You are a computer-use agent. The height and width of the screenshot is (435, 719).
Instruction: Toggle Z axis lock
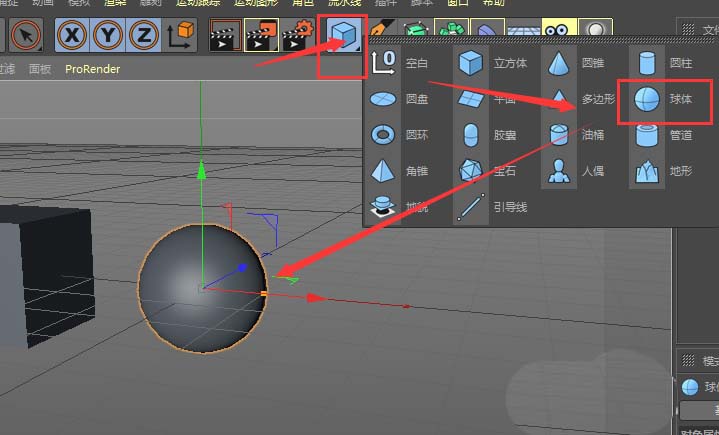(x=144, y=35)
